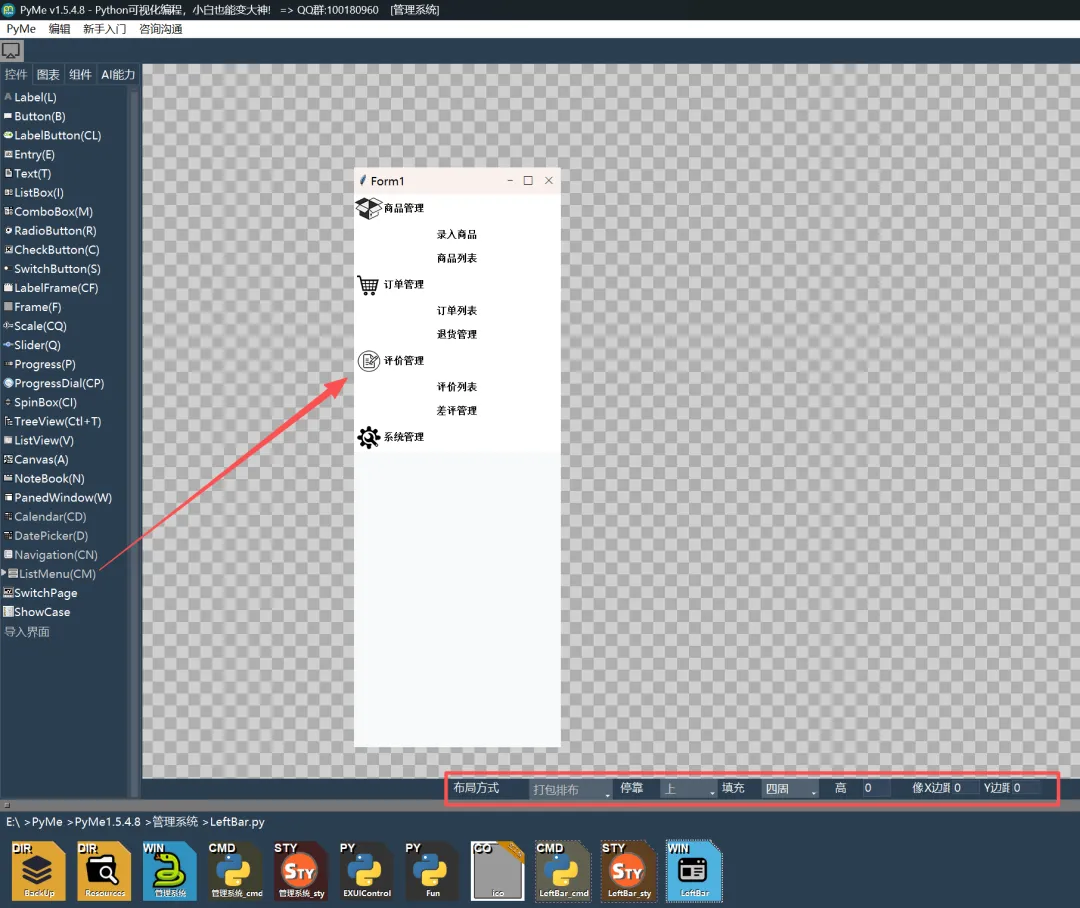Select the ico file icon
The height and width of the screenshot is (908, 1080).
pos(497,871)
